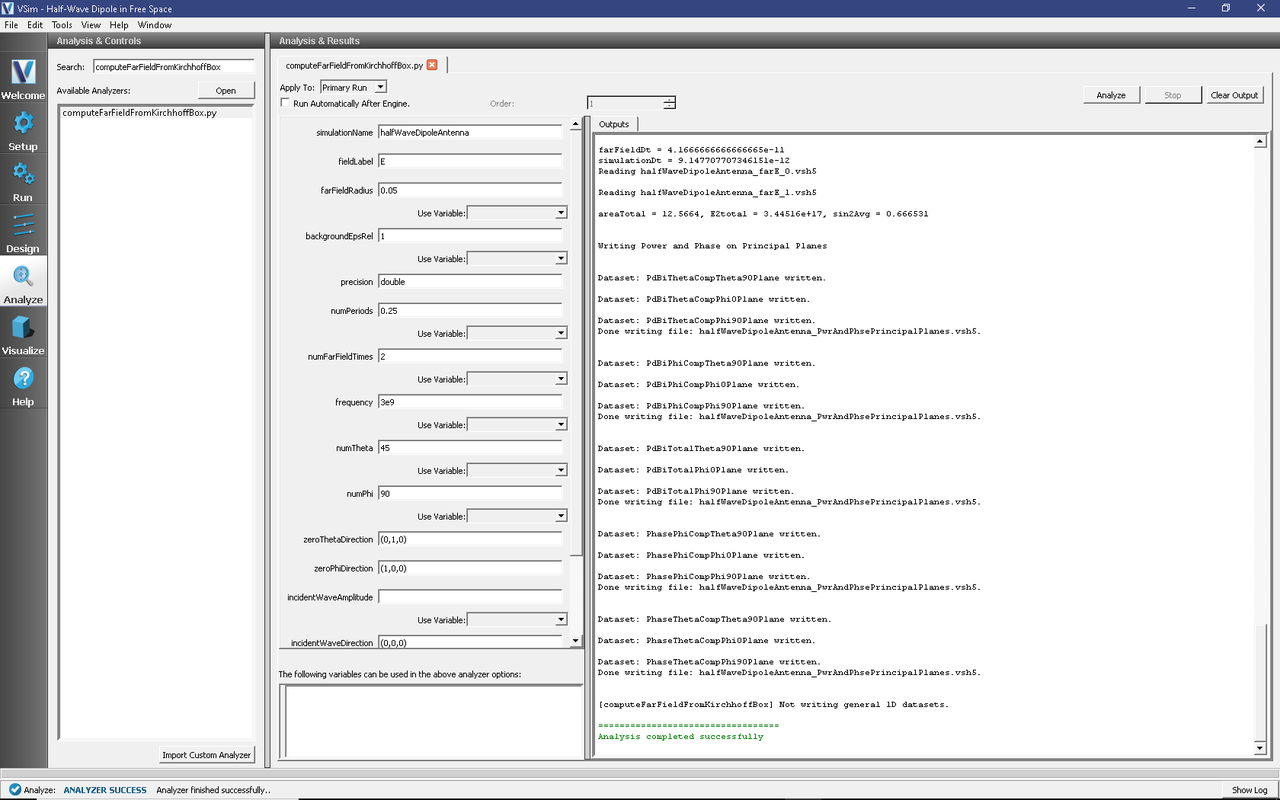Open the Window menu
The image size is (1280, 800).
[154, 25]
